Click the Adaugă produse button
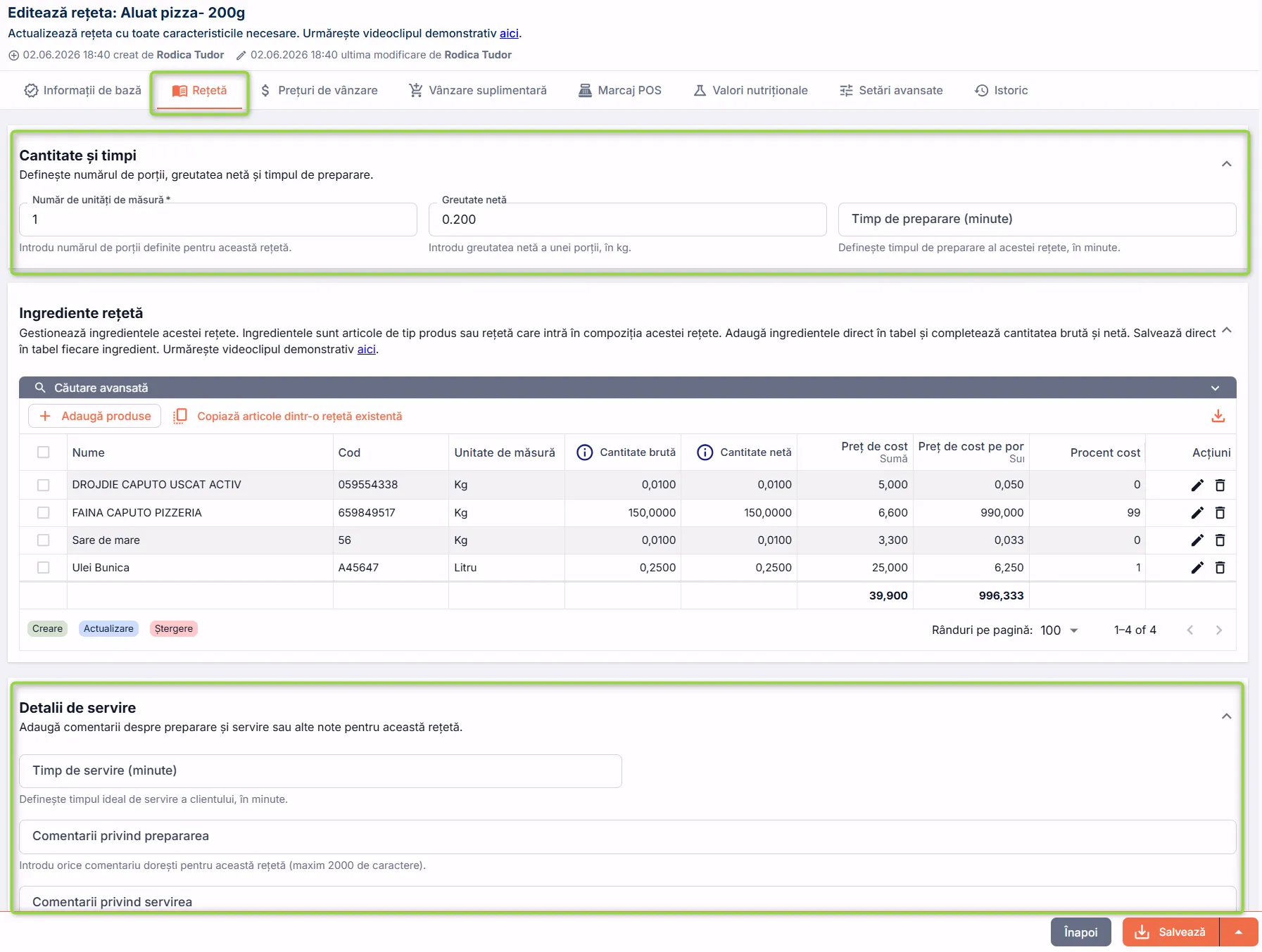 tap(95, 417)
